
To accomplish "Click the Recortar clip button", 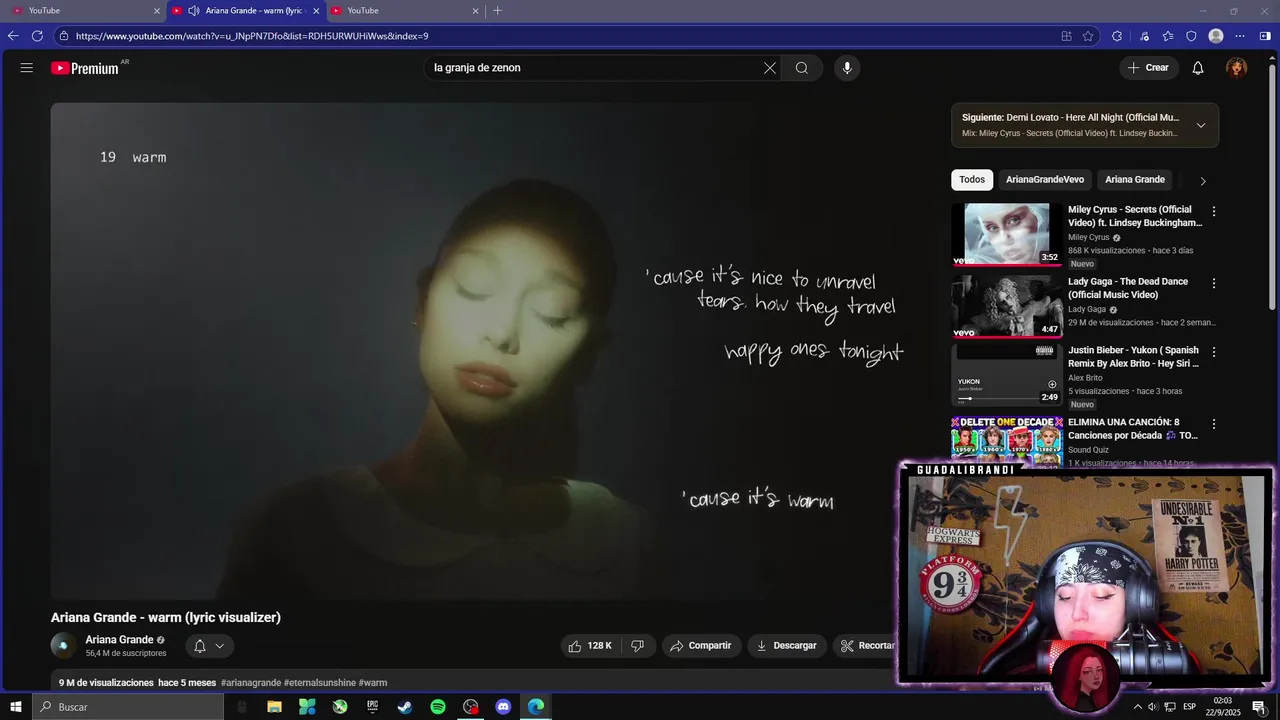I will point(866,646).
